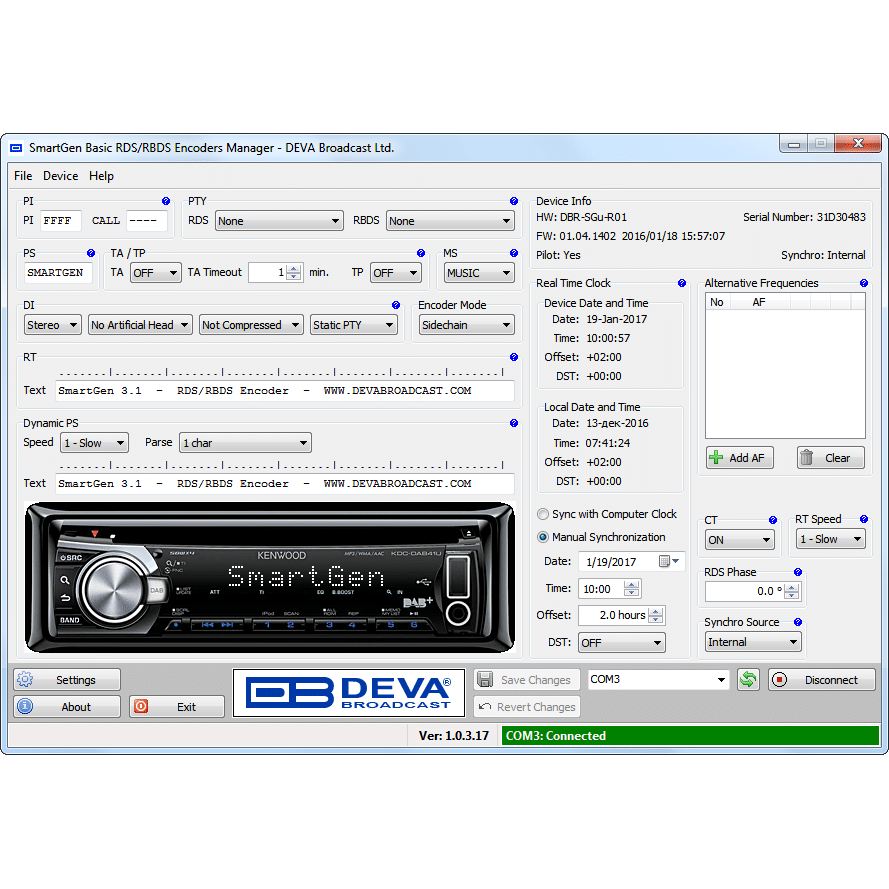Click the About button
The image size is (889, 889).
(x=67, y=706)
